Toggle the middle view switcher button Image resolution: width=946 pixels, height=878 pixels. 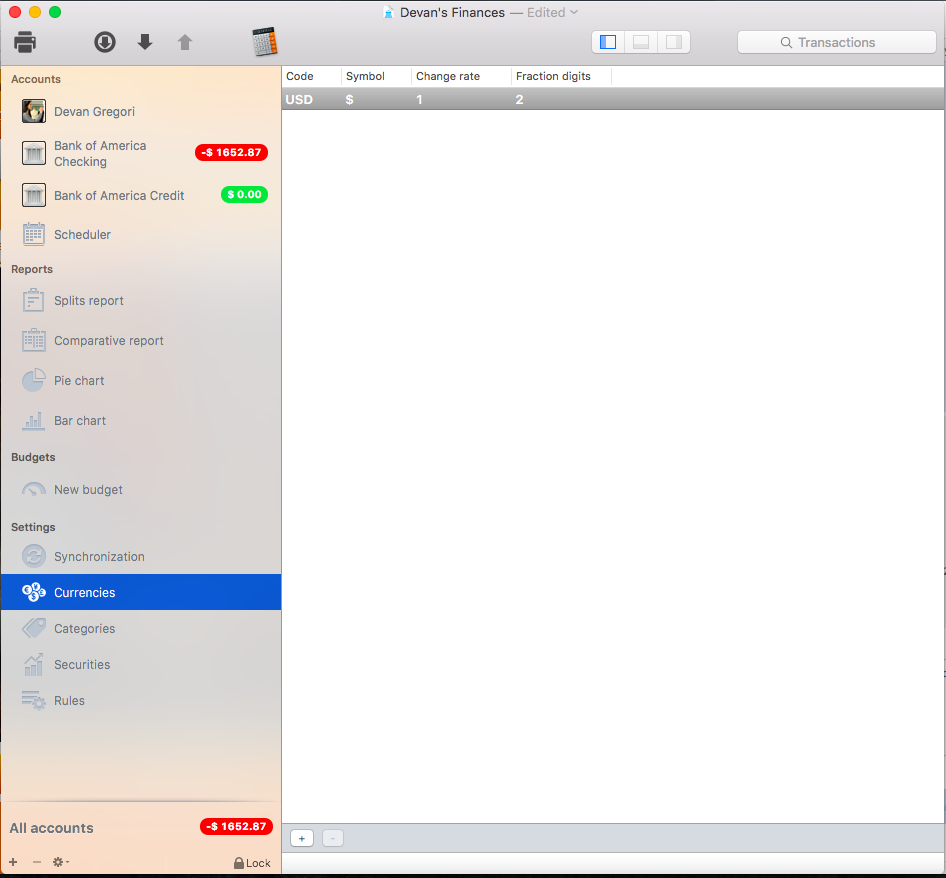coord(640,42)
